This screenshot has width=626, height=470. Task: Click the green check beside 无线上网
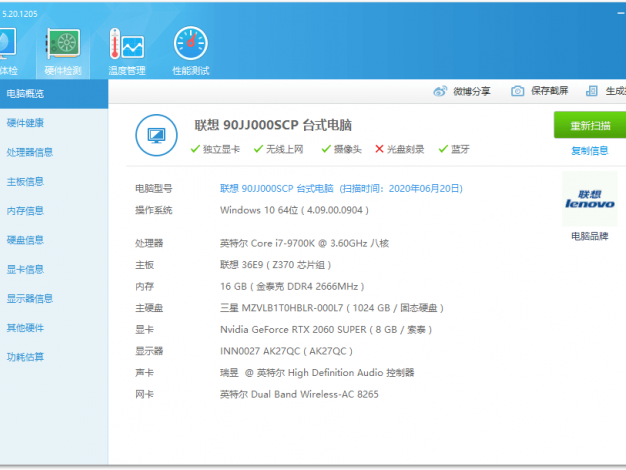[258, 149]
